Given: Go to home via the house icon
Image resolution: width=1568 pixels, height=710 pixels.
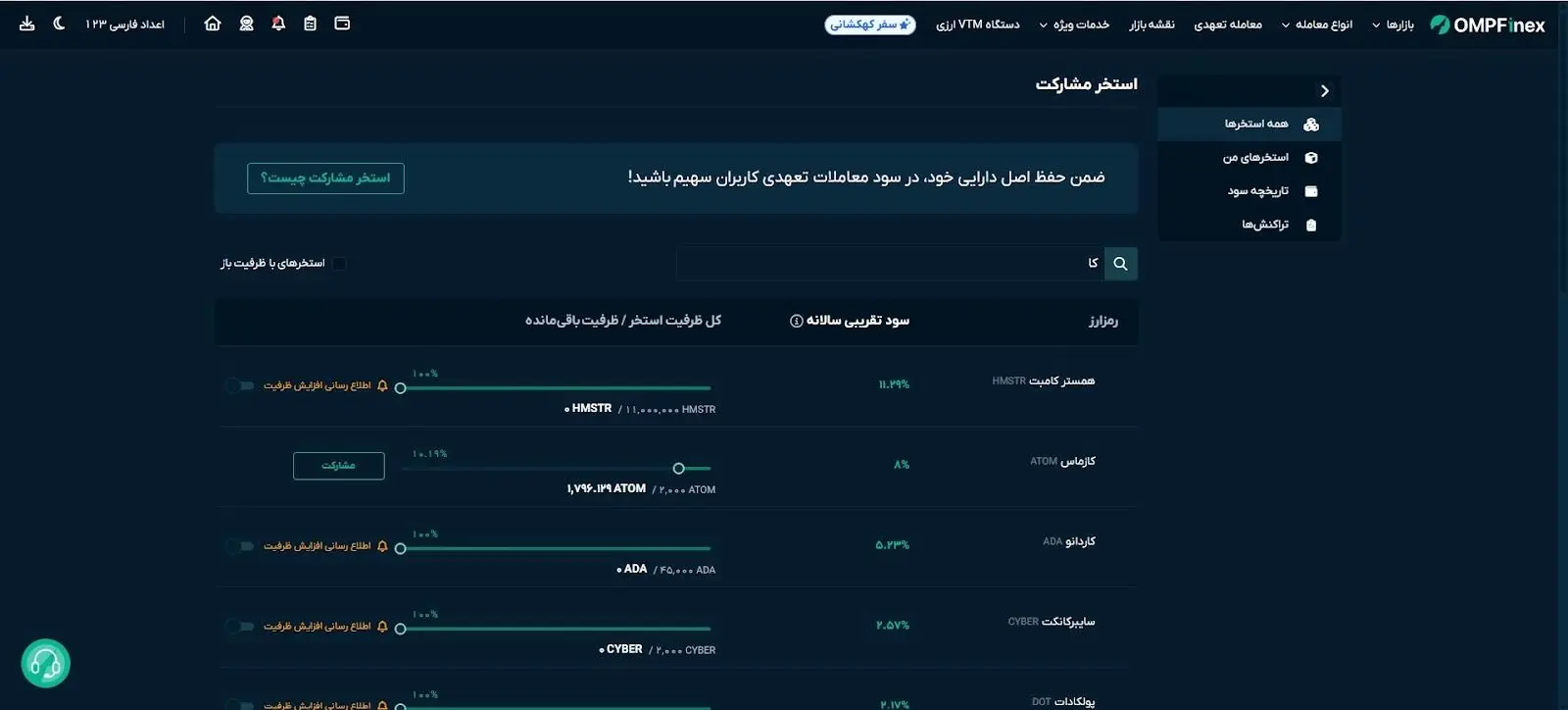Looking at the screenshot, I should point(213,24).
